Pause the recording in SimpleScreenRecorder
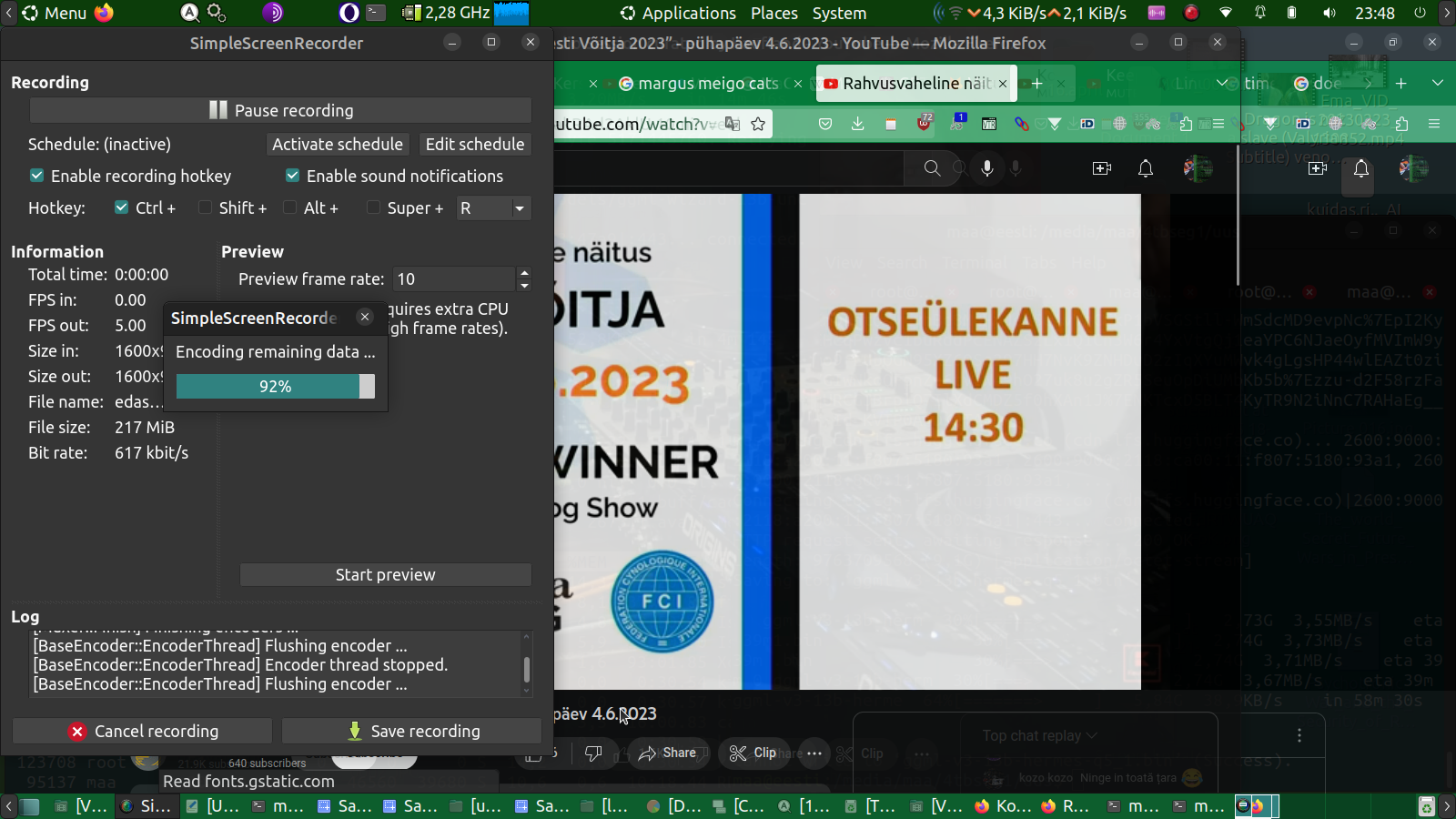This screenshot has width=1456, height=819. pos(280,110)
